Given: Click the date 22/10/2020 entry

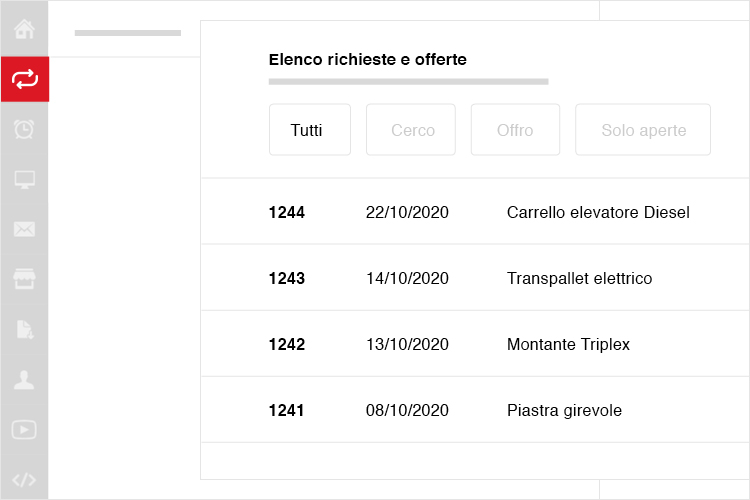Looking at the screenshot, I should click(407, 212).
